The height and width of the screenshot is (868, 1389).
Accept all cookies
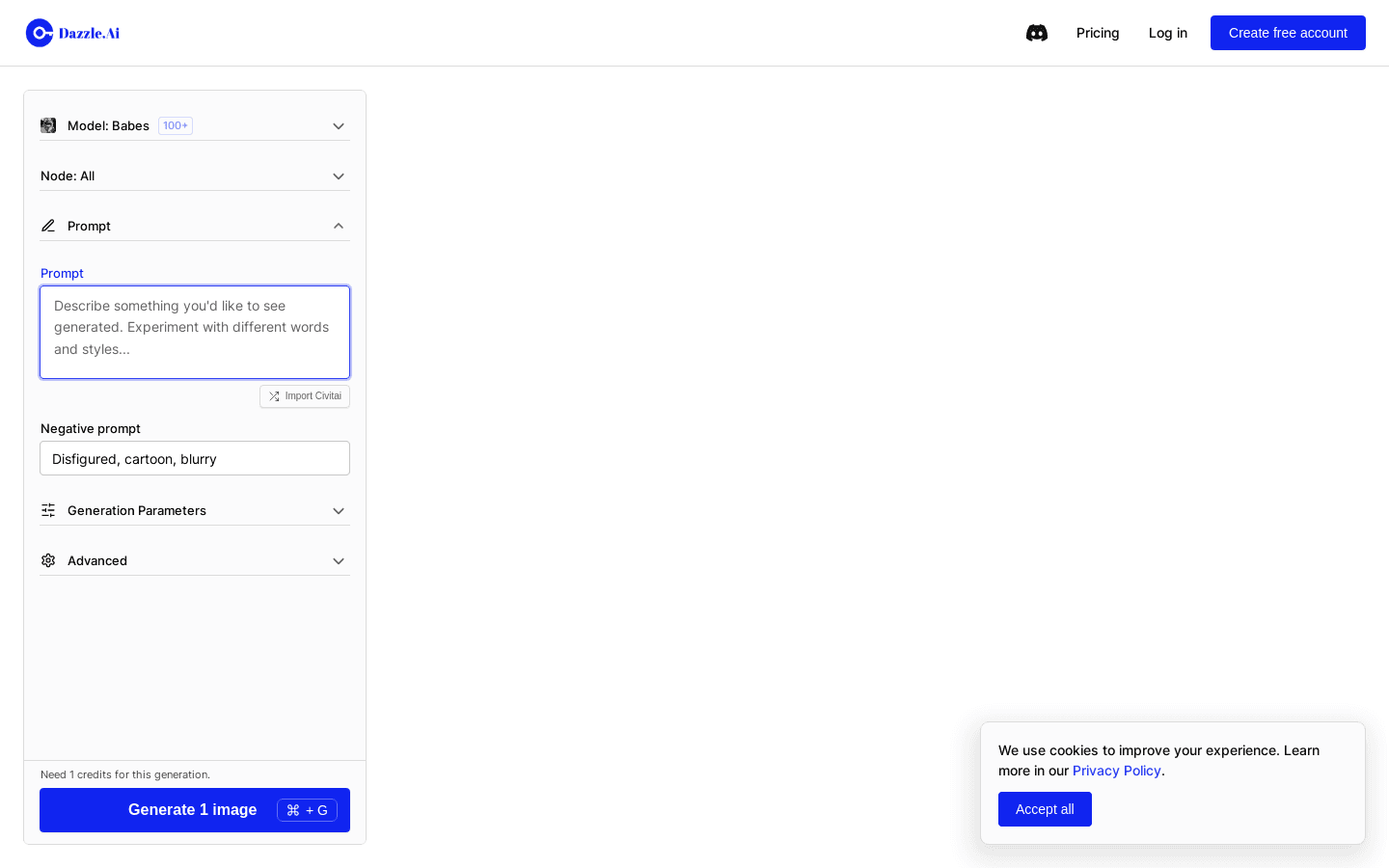(x=1045, y=809)
